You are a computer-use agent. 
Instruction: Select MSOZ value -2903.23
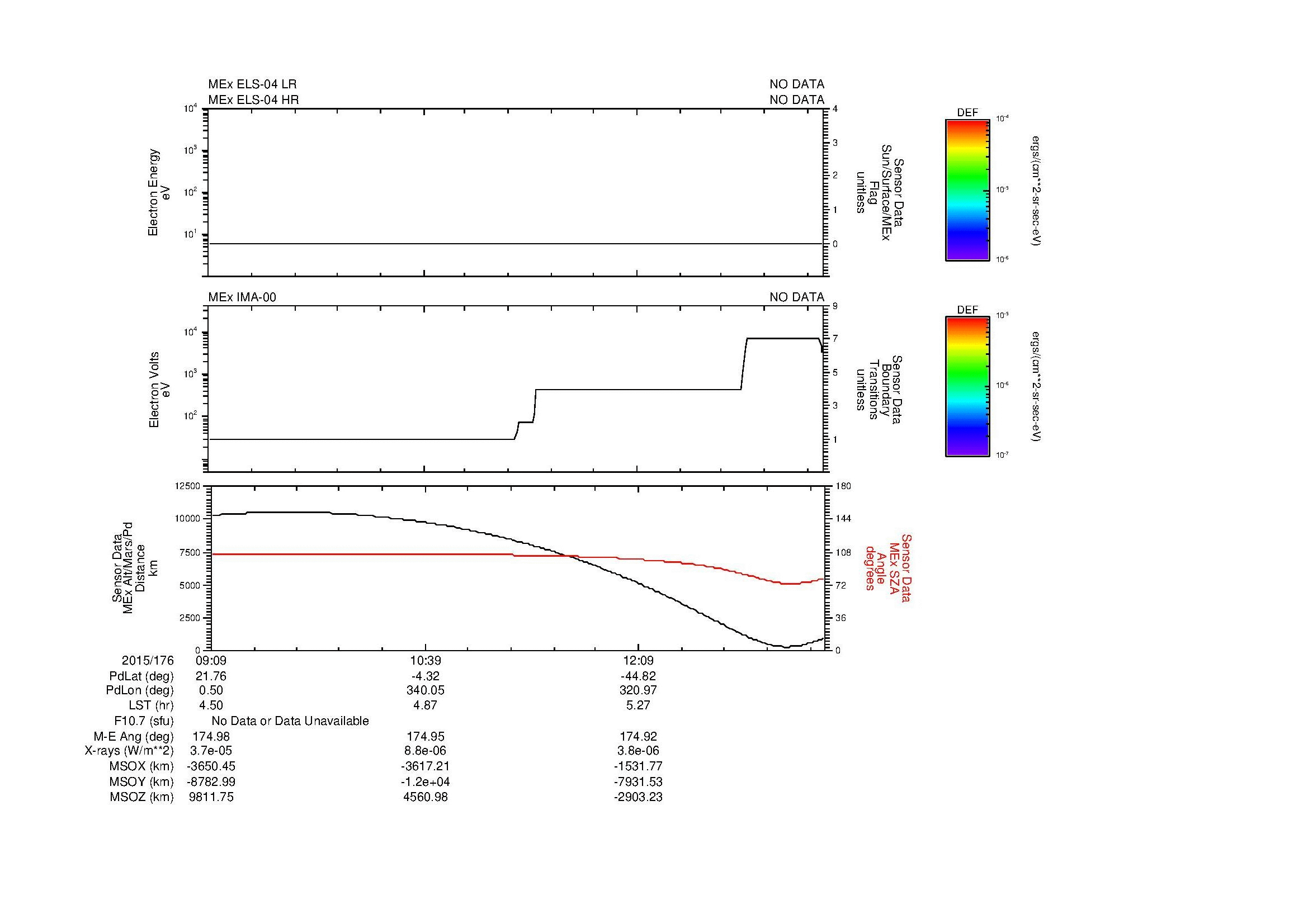tap(638, 797)
